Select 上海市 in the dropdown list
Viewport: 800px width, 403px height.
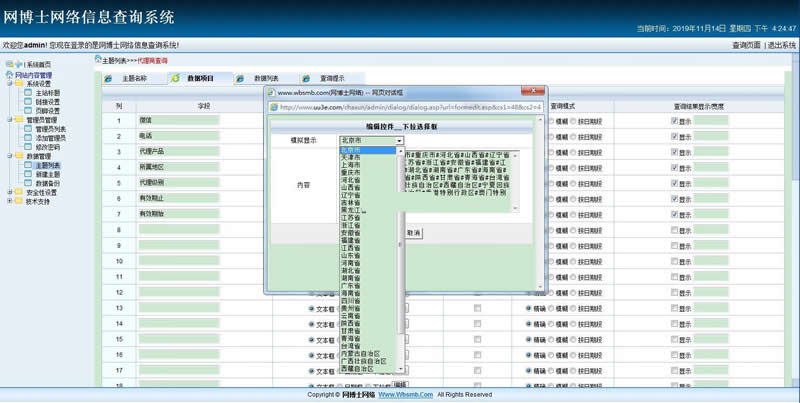tap(367, 165)
